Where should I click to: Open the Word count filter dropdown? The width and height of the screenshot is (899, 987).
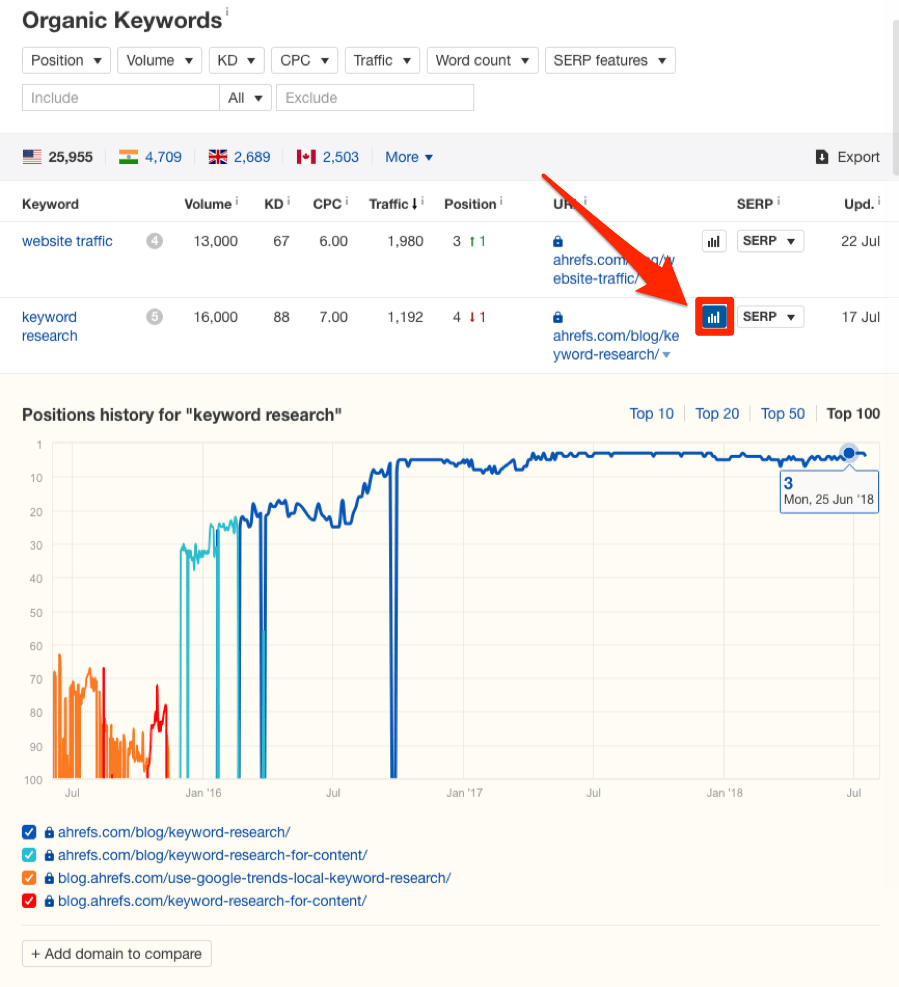(482, 60)
